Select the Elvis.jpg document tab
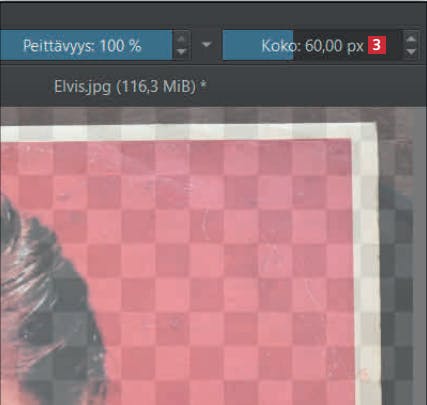This screenshot has width=427, height=405. coord(130,87)
